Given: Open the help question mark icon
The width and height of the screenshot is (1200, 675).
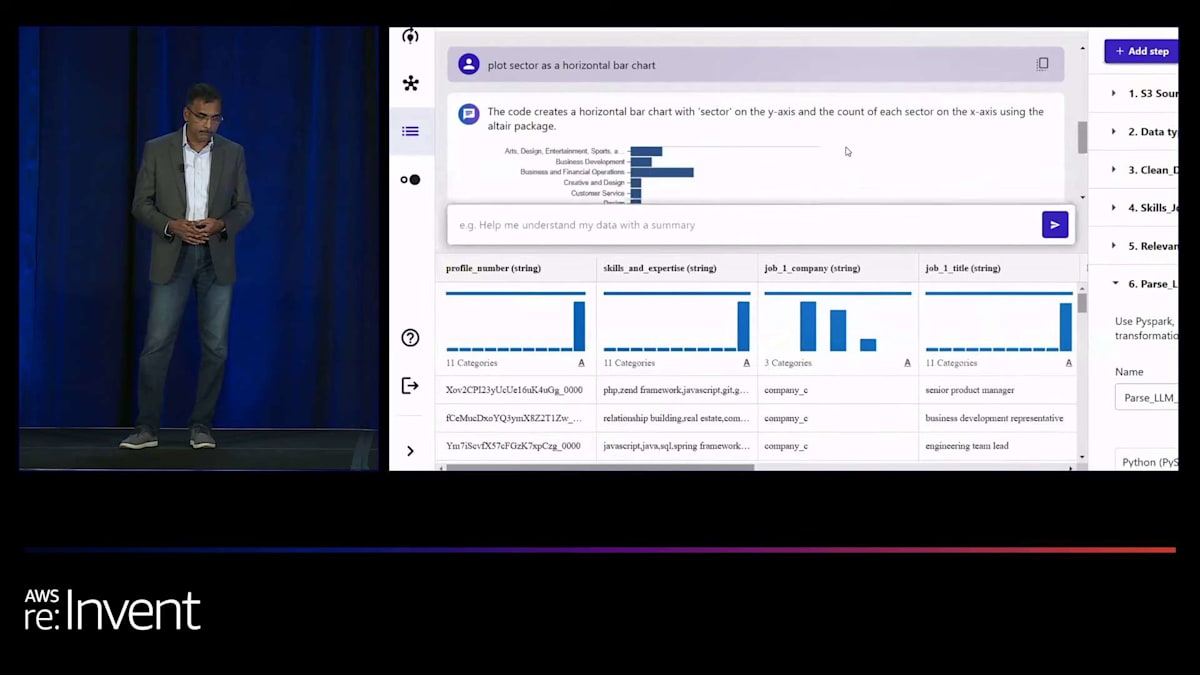Looking at the screenshot, I should pos(410,338).
